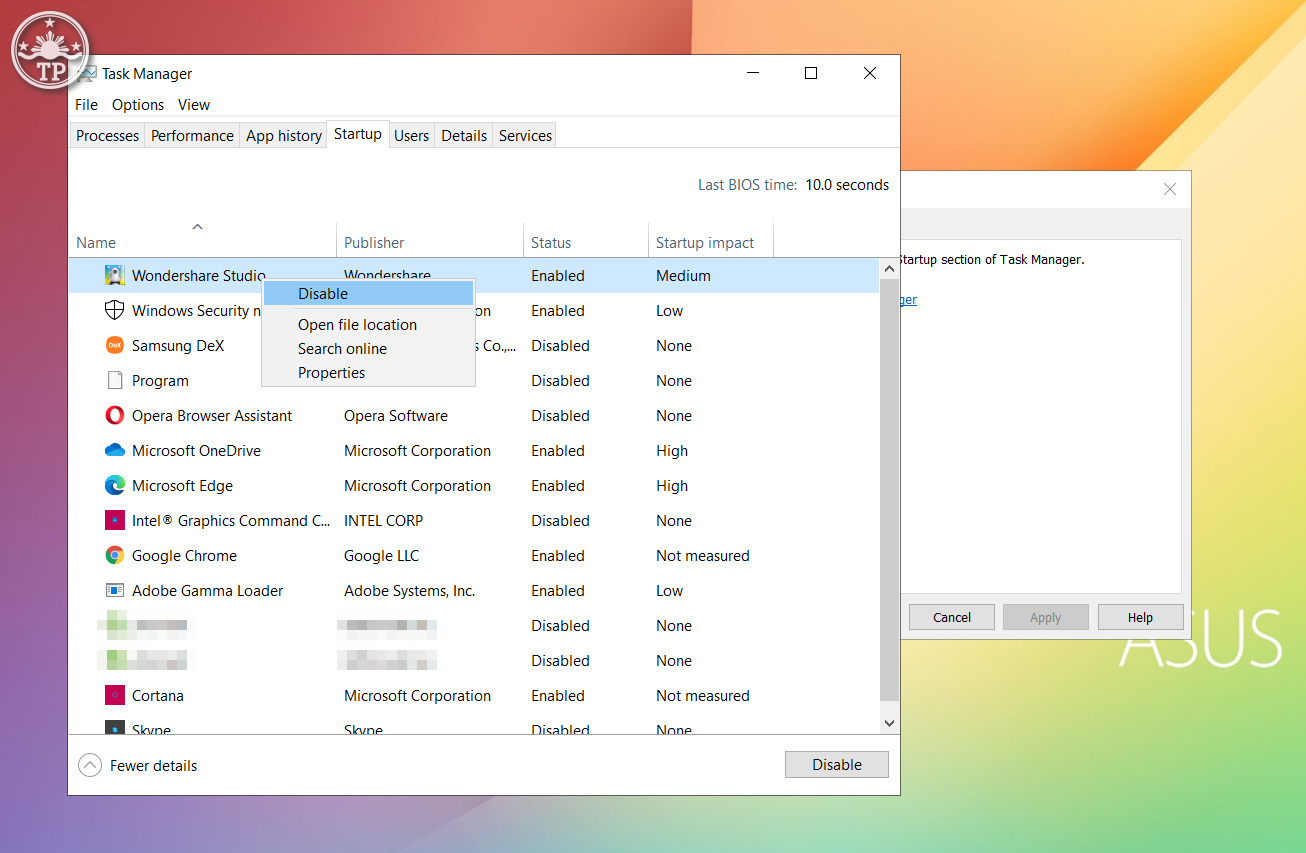This screenshot has height=853, width=1306.
Task: Click the Windows Security shield icon
Action: coord(115,311)
